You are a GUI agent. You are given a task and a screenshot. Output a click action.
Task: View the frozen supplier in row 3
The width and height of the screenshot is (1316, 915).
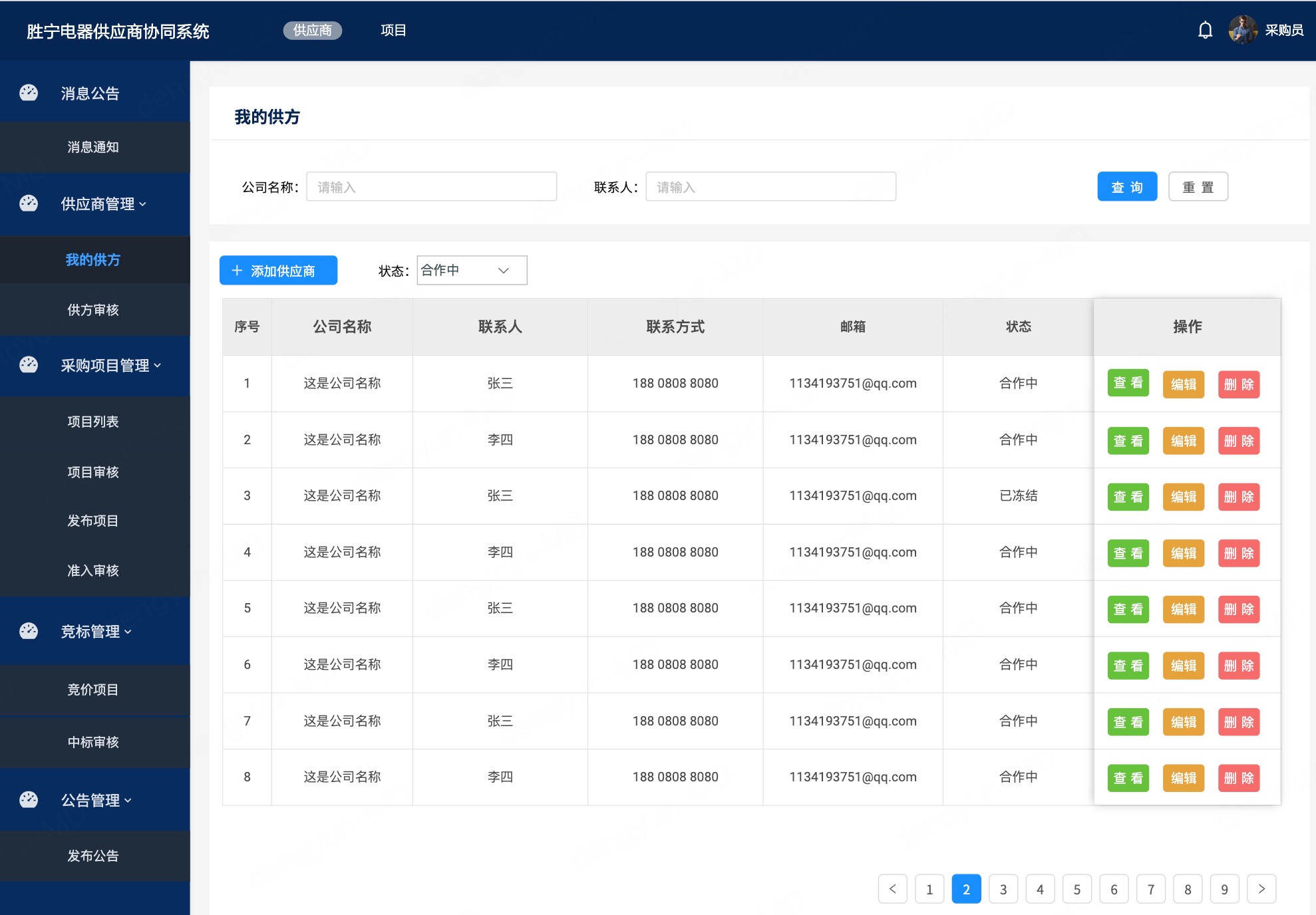click(1128, 497)
